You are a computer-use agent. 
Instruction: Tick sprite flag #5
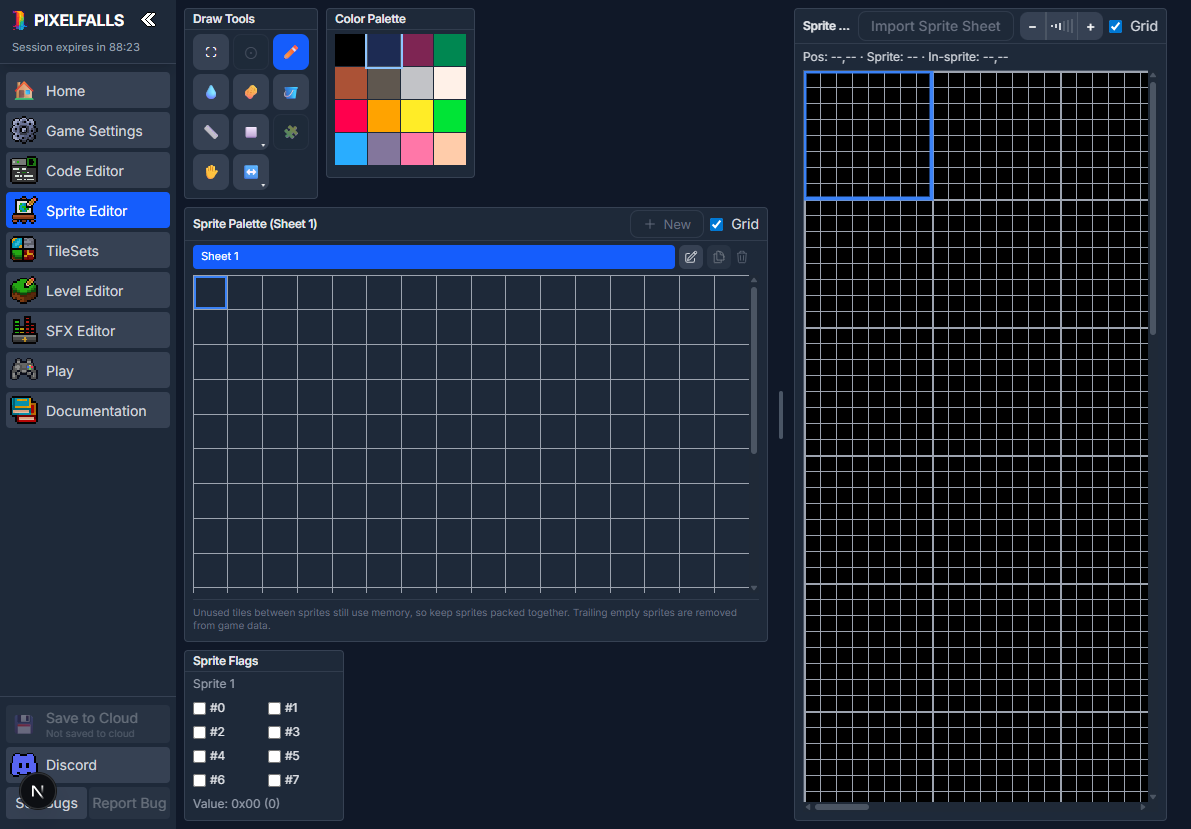point(274,756)
